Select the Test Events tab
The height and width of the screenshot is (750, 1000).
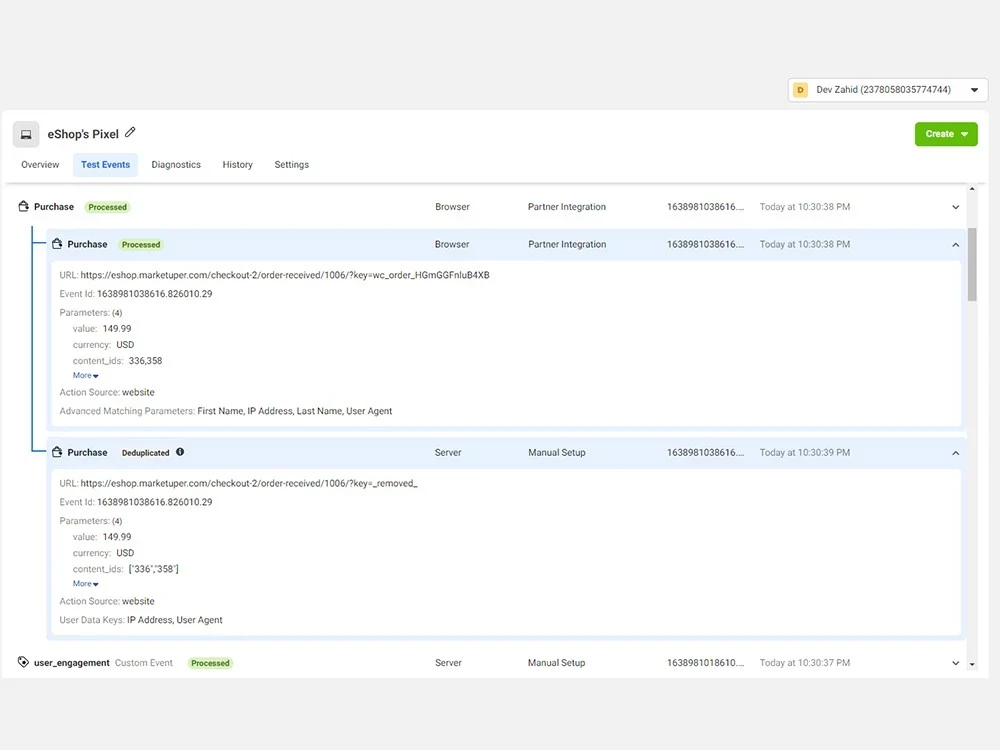(105, 165)
